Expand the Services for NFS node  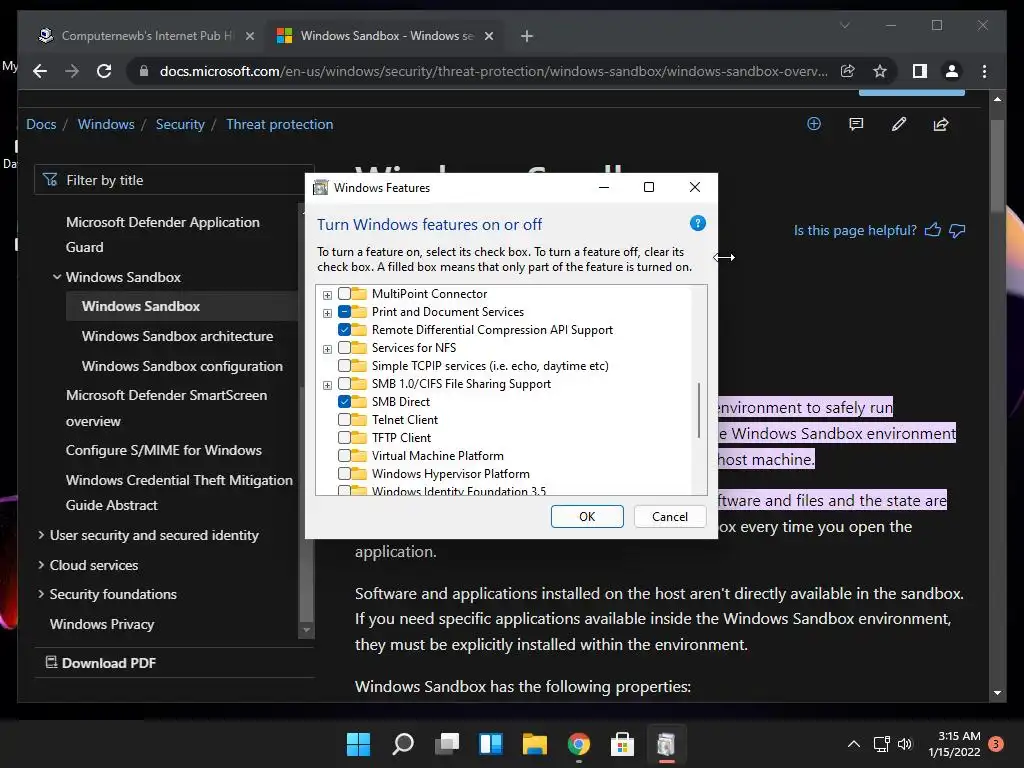[x=327, y=349]
